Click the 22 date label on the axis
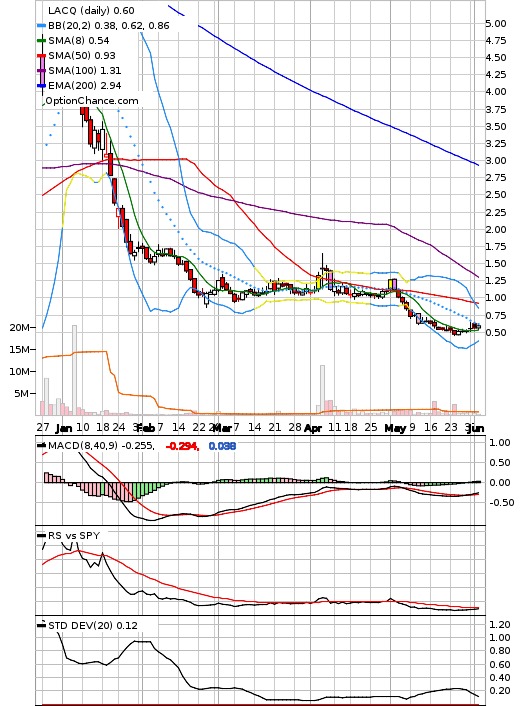The height and width of the screenshot is (706, 526). click(x=199, y=427)
